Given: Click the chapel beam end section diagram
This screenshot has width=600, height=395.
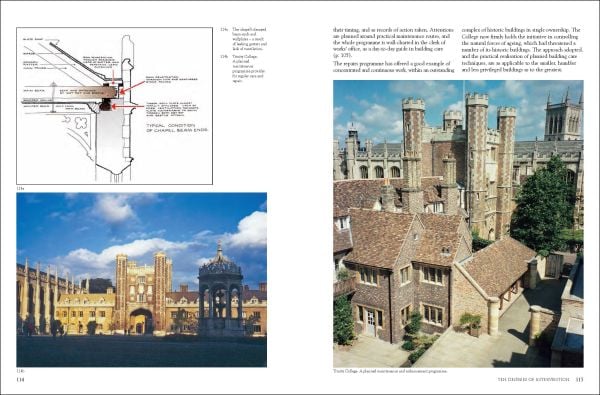Looking at the screenshot, I should (114, 106).
